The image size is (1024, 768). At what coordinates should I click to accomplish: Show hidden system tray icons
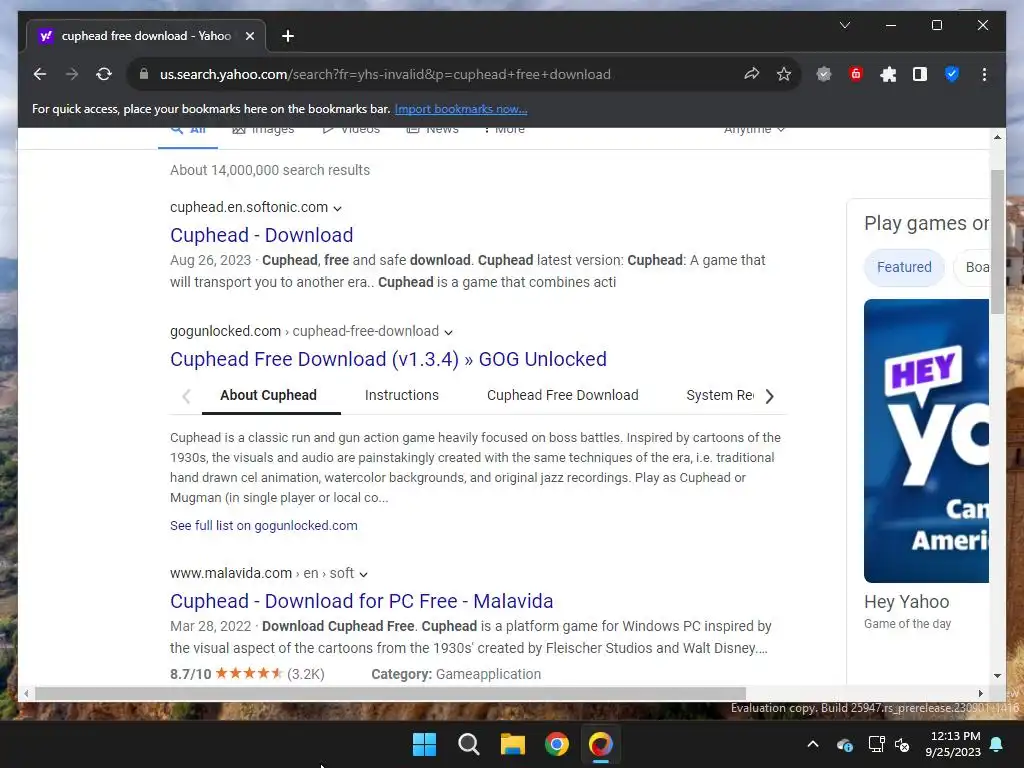click(813, 744)
